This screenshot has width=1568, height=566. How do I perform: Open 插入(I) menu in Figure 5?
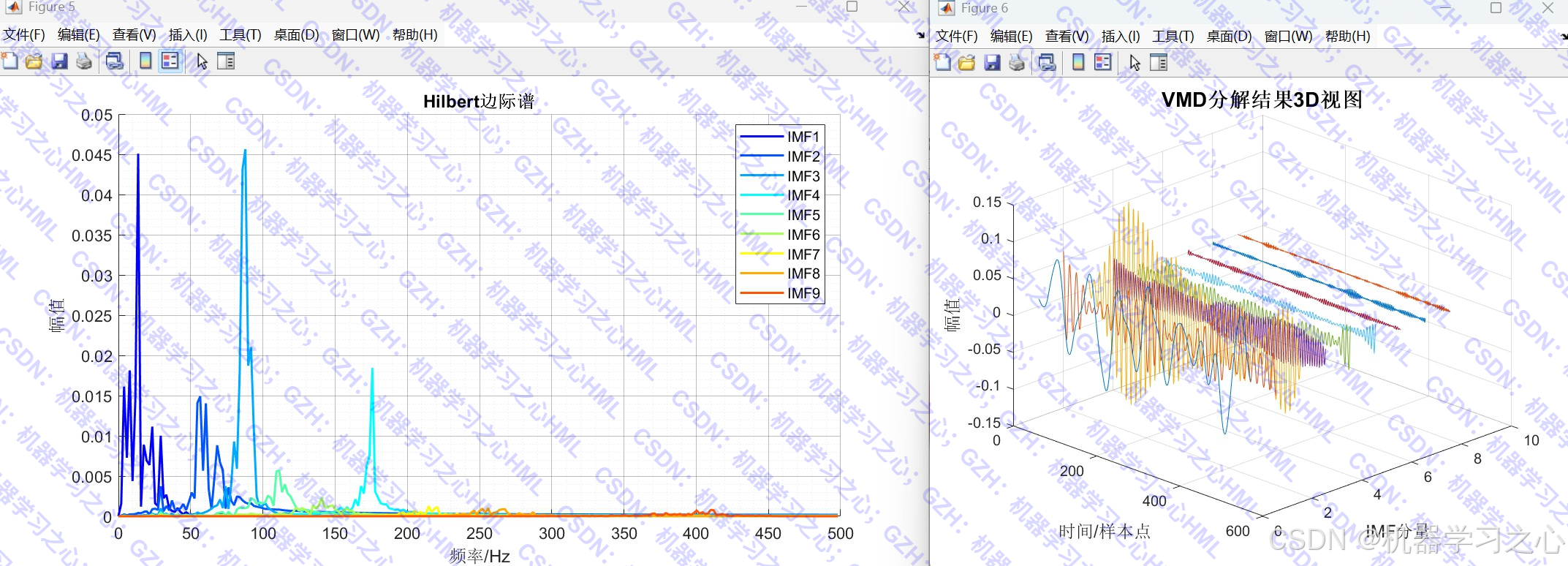tap(188, 34)
